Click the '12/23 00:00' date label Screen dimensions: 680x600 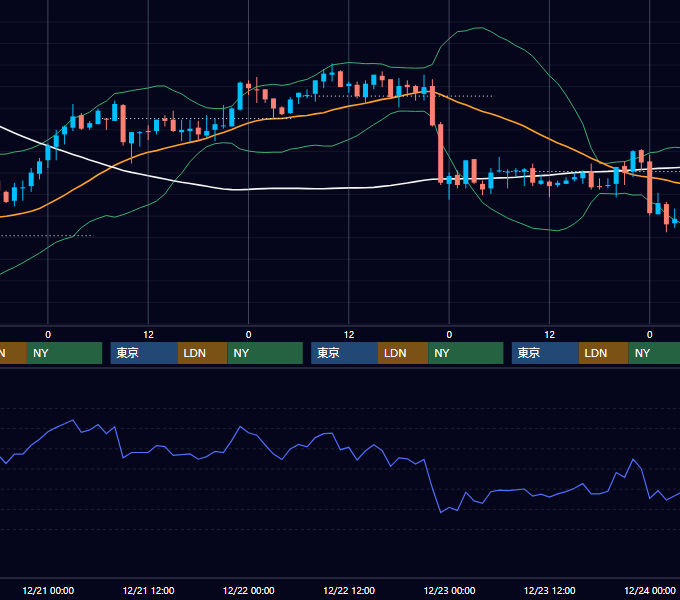coord(449,590)
